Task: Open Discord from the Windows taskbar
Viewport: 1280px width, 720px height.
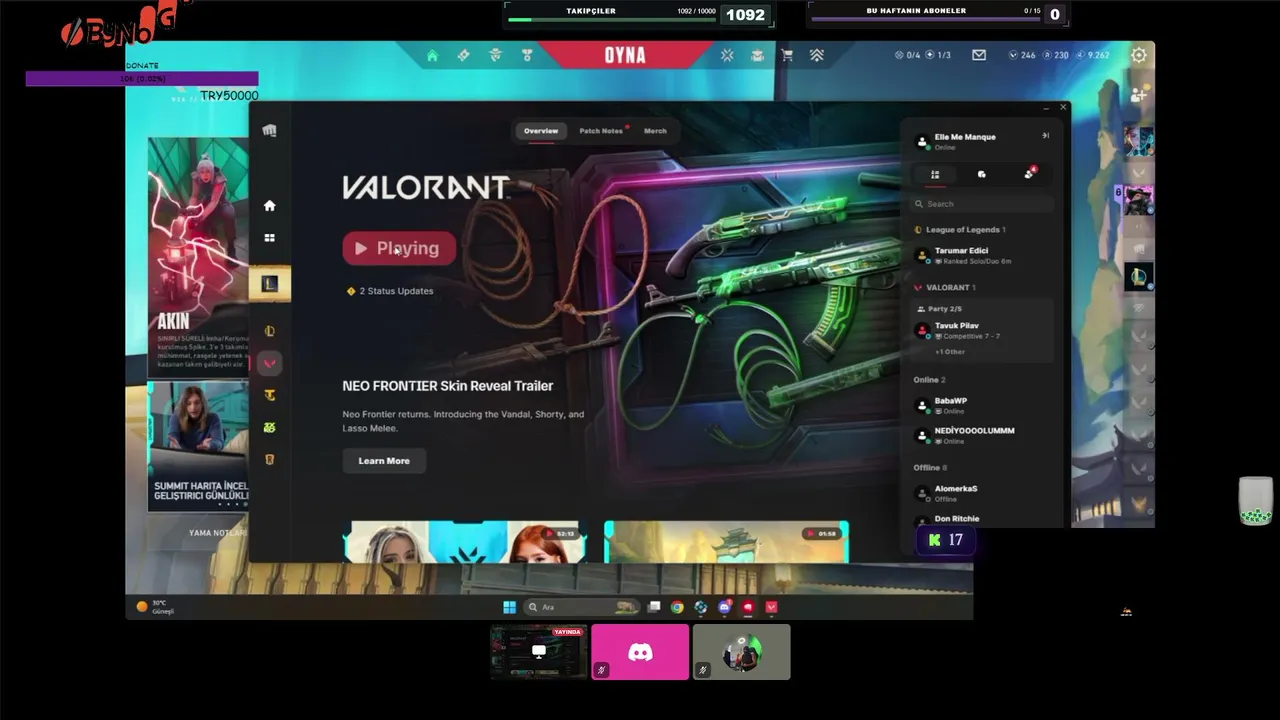Action: point(724,607)
